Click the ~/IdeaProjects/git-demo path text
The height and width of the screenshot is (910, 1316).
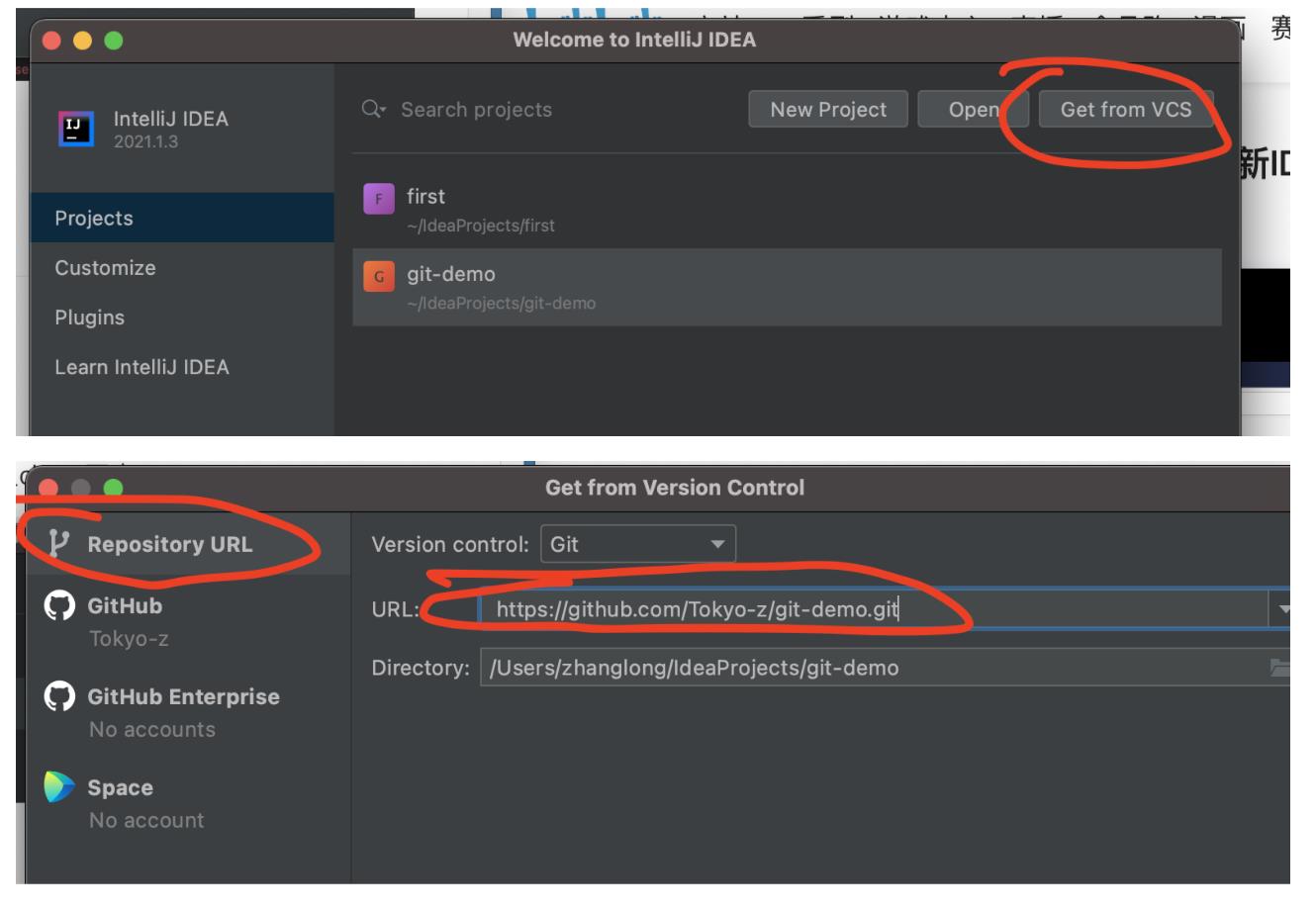tap(502, 303)
